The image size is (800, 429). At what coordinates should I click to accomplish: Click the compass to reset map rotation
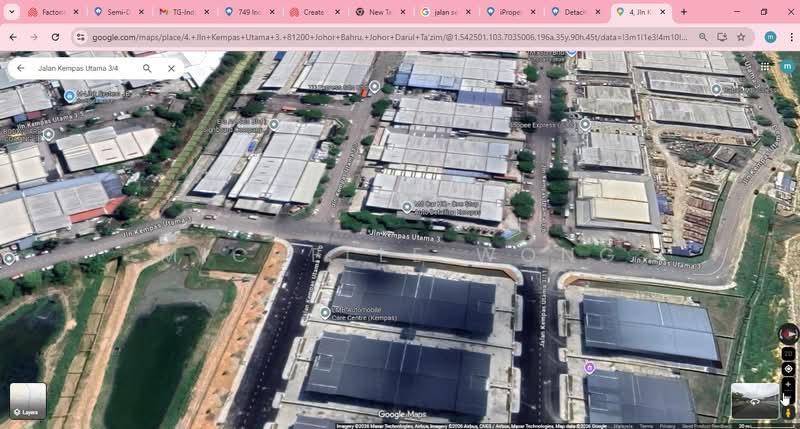(x=788, y=335)
